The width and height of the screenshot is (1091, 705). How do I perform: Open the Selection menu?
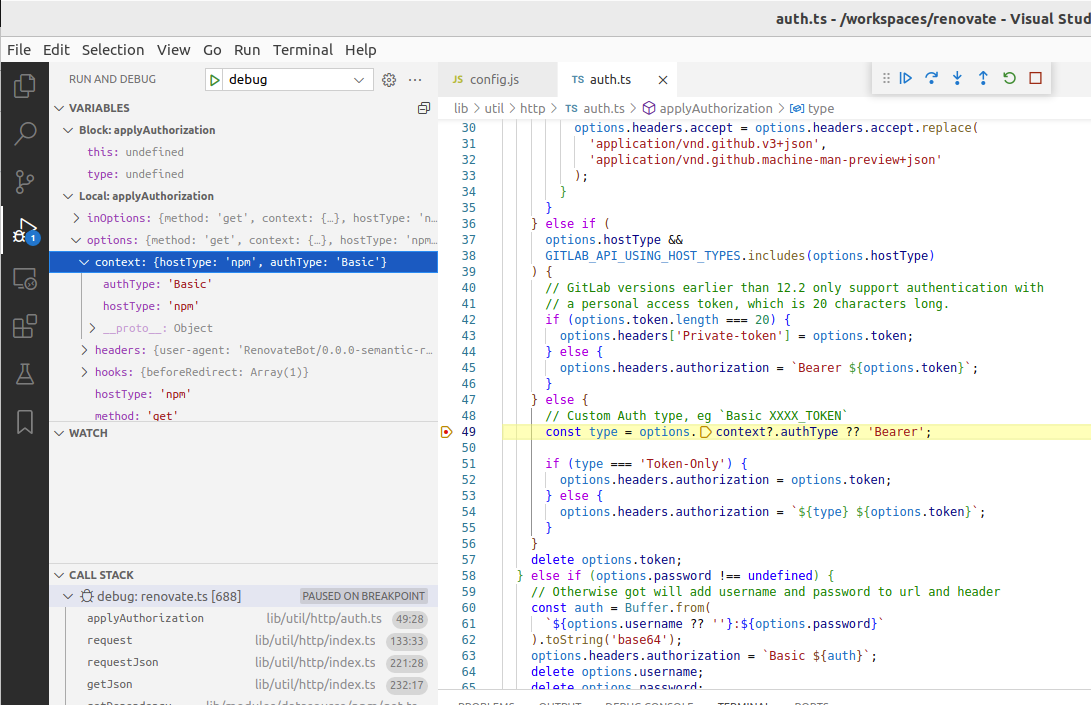[113, 50]
